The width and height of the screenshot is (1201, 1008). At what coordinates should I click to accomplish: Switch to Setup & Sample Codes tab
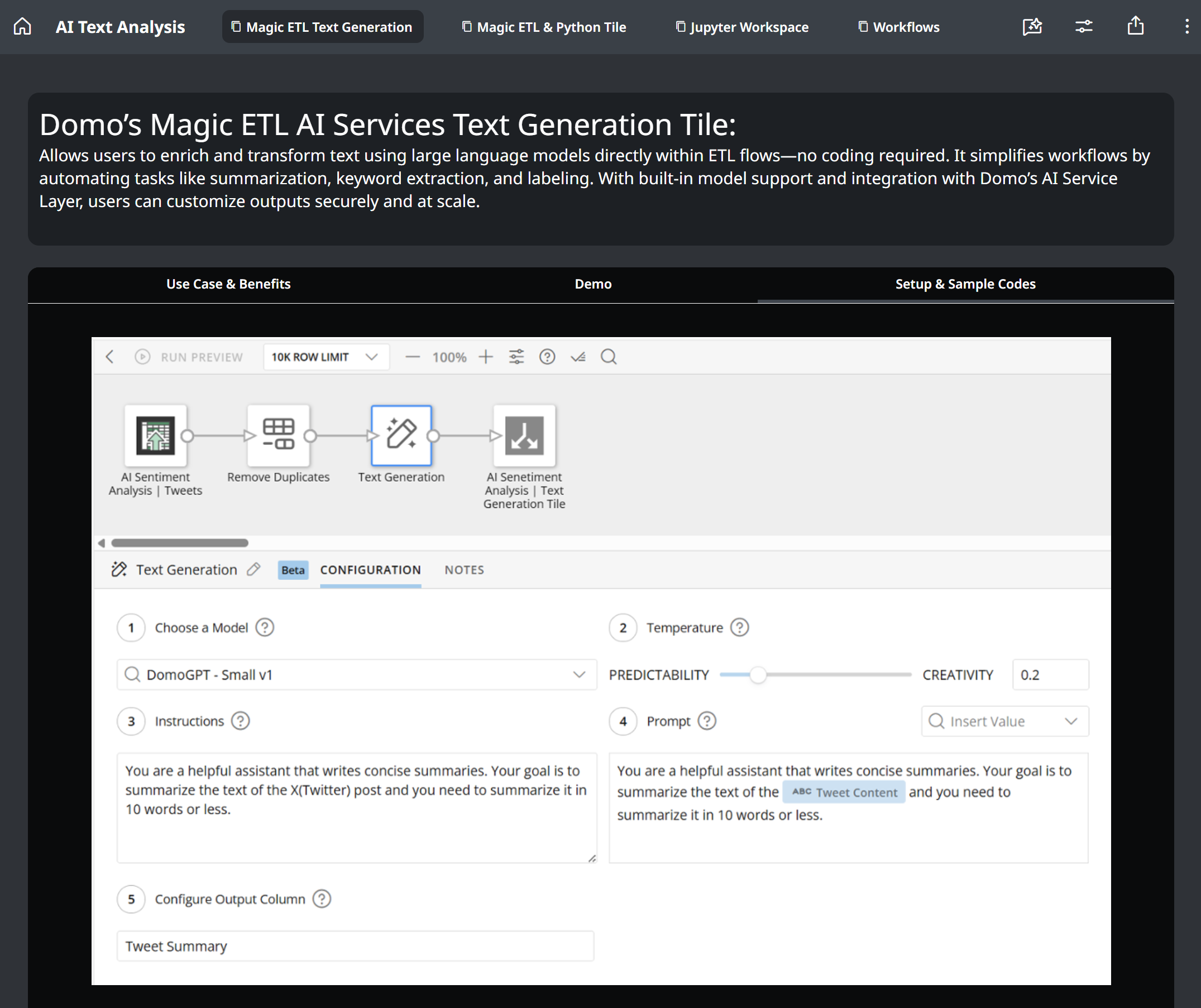click(x=965, y=284)
